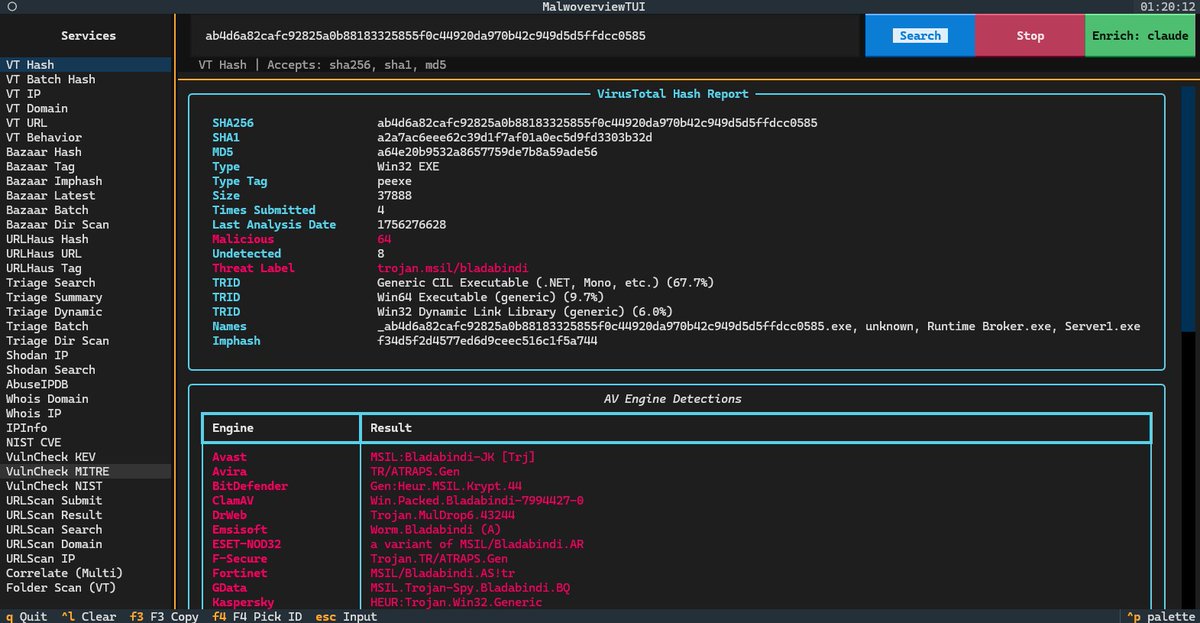
Task: Select Triage Batch service
Action: tap(87, 326)
